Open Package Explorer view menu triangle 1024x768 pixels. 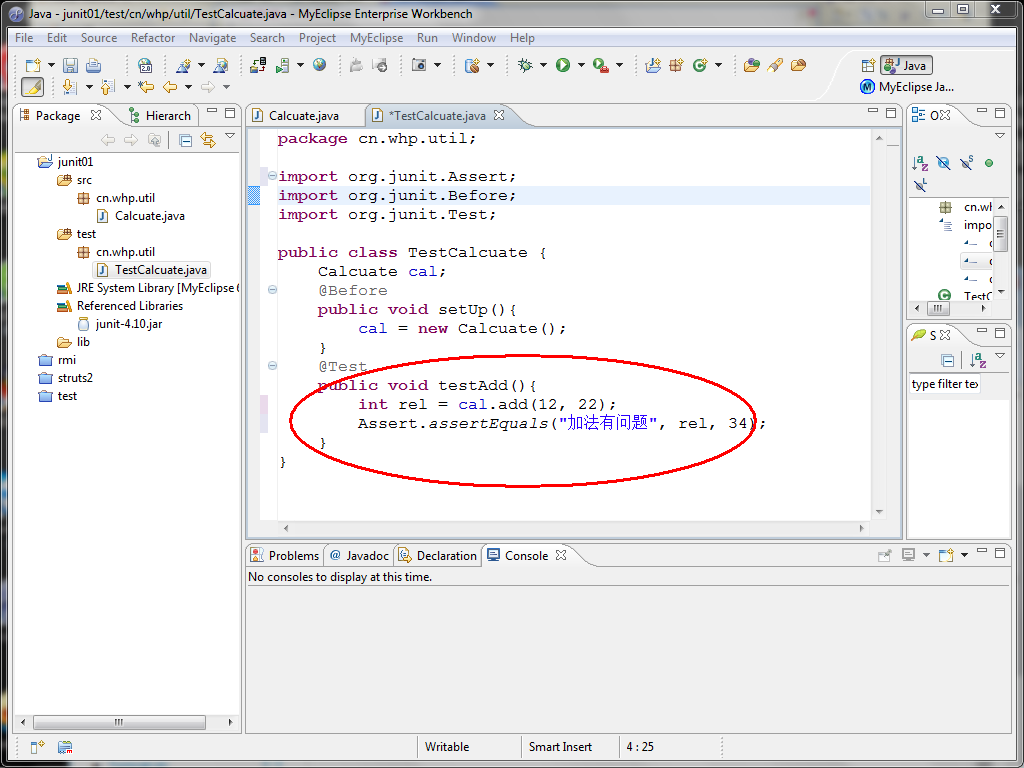click(230, 136)
